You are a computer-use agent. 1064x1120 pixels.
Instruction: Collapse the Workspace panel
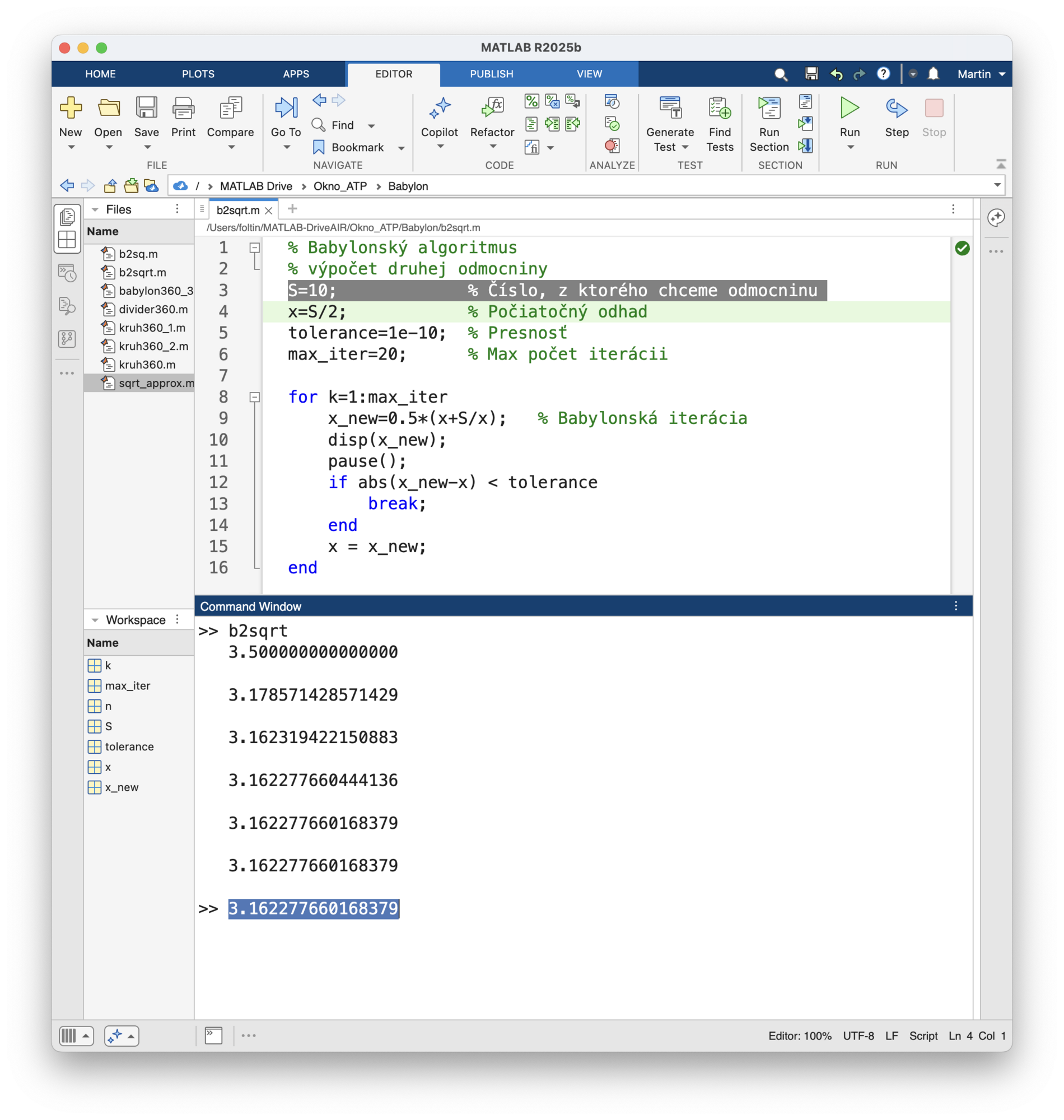[x=95, y=620]
